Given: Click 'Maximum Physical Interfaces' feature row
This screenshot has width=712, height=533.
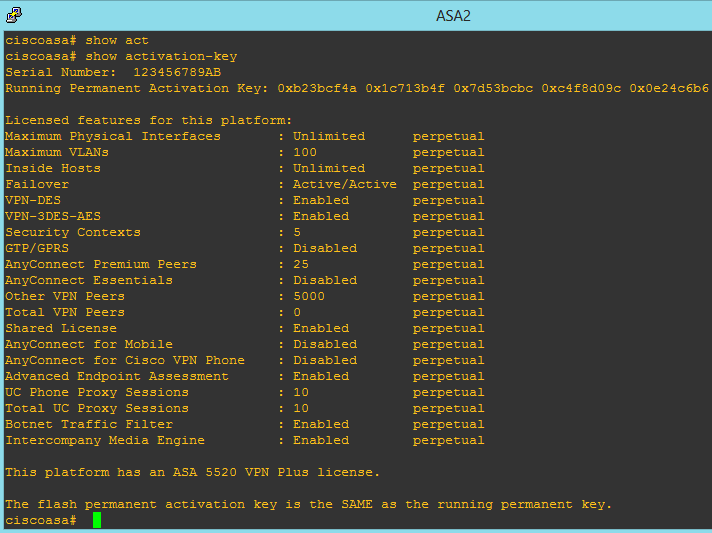Looking at the screenshot, I should pyautogui.click(x=245, y=136).
